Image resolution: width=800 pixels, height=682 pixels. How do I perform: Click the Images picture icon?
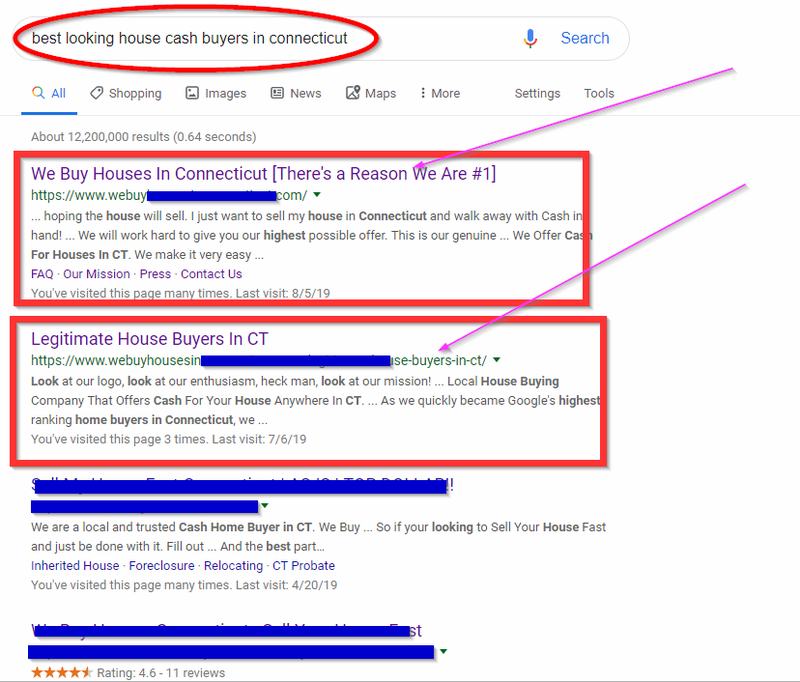[x=192, y=93]
